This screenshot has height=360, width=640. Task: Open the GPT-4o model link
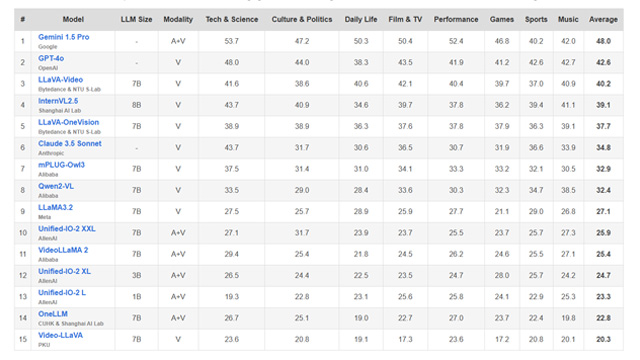51,58
